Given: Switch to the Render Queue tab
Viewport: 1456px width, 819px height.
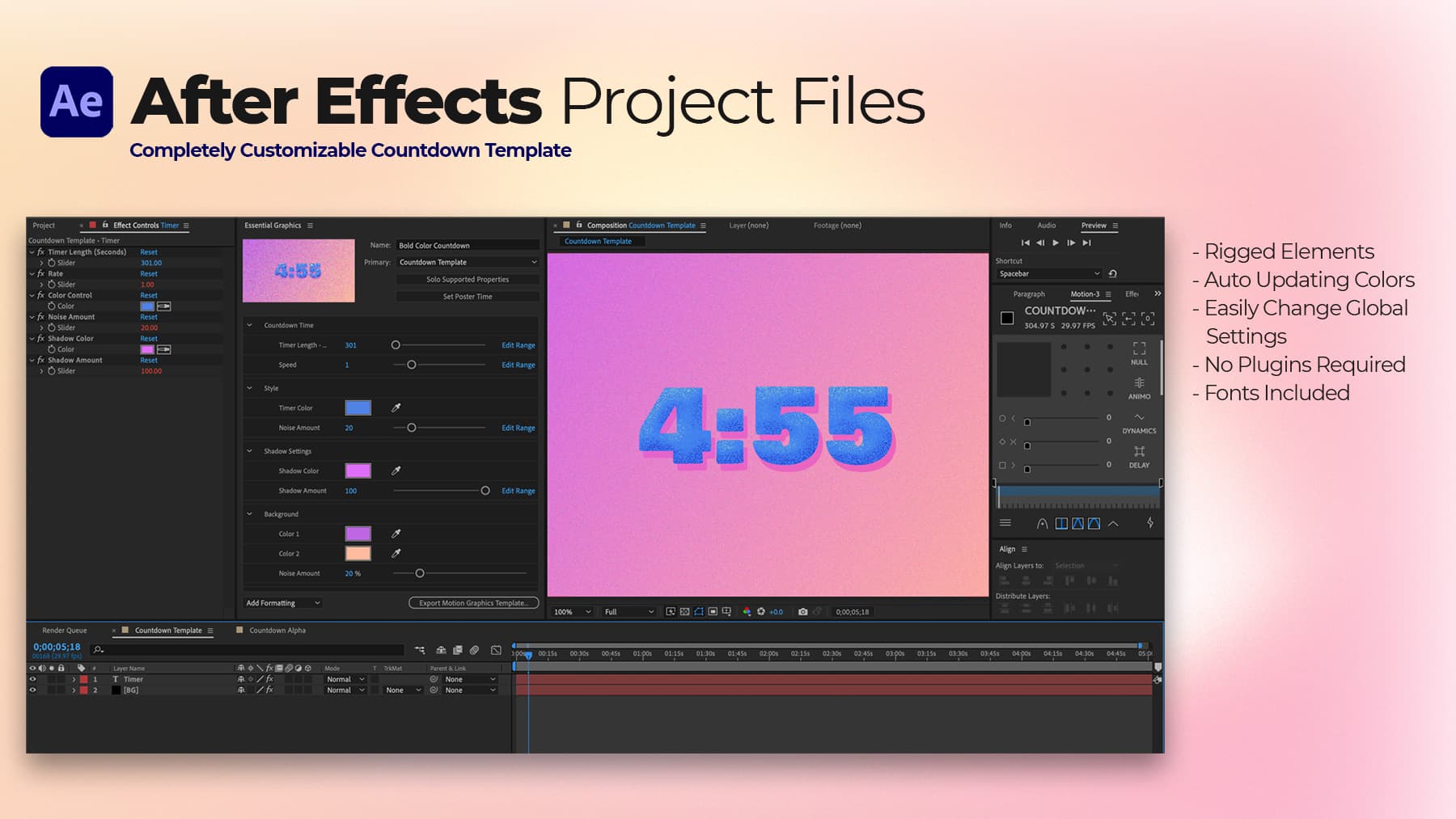Looking at the screenshot, I should coord(65,631).
